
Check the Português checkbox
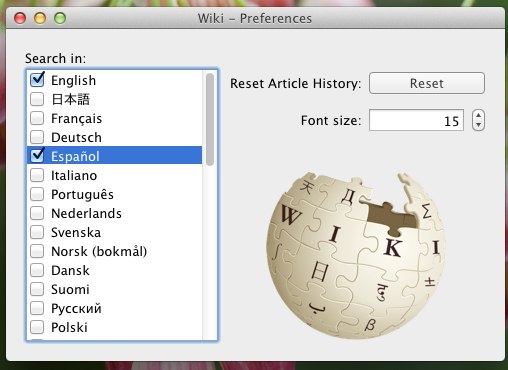click(37, 194)
